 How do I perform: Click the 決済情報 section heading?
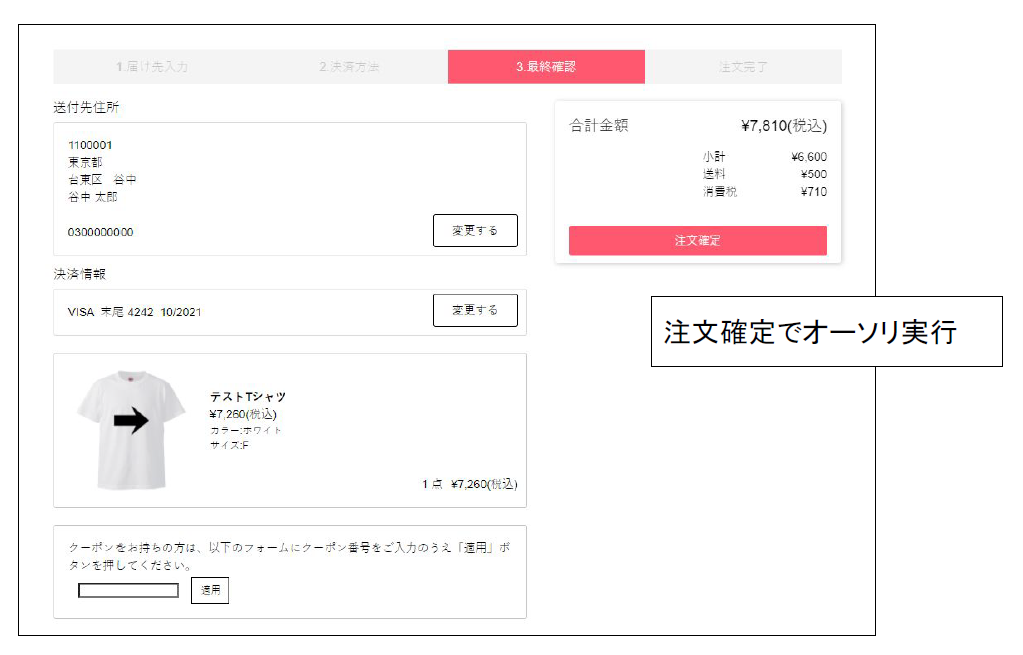tap(80, 274)
